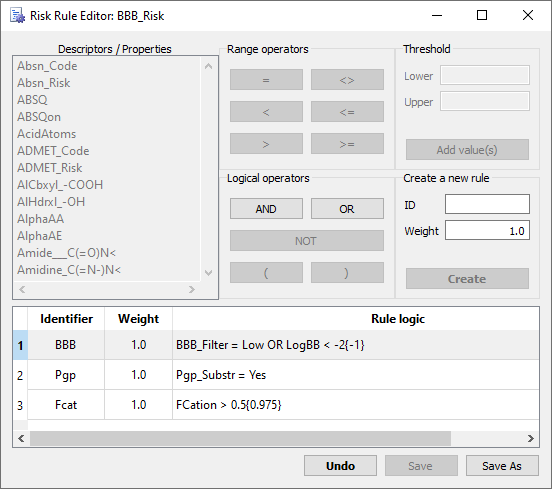Click the rules table horizontal scrollbar thumb
This screenshot has height=489, width=552.
[240, 438]
